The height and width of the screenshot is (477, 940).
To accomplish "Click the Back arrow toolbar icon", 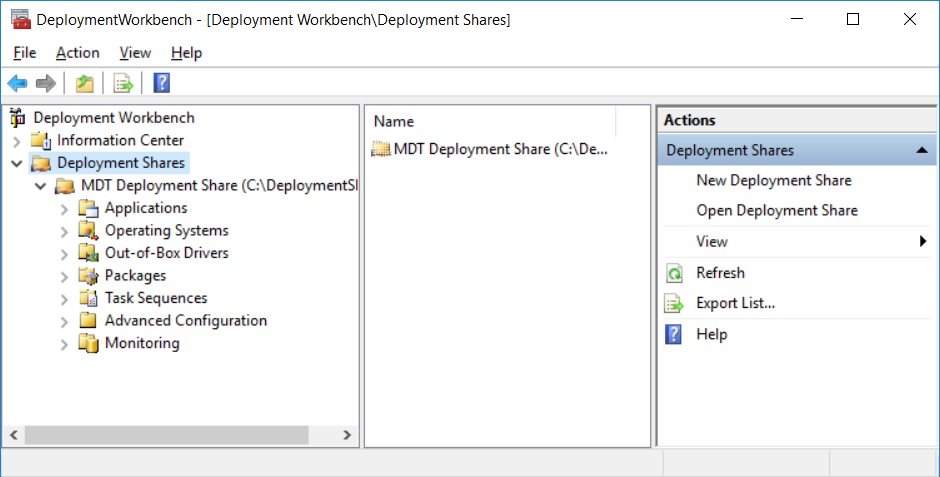I will [x=17, y=83].
